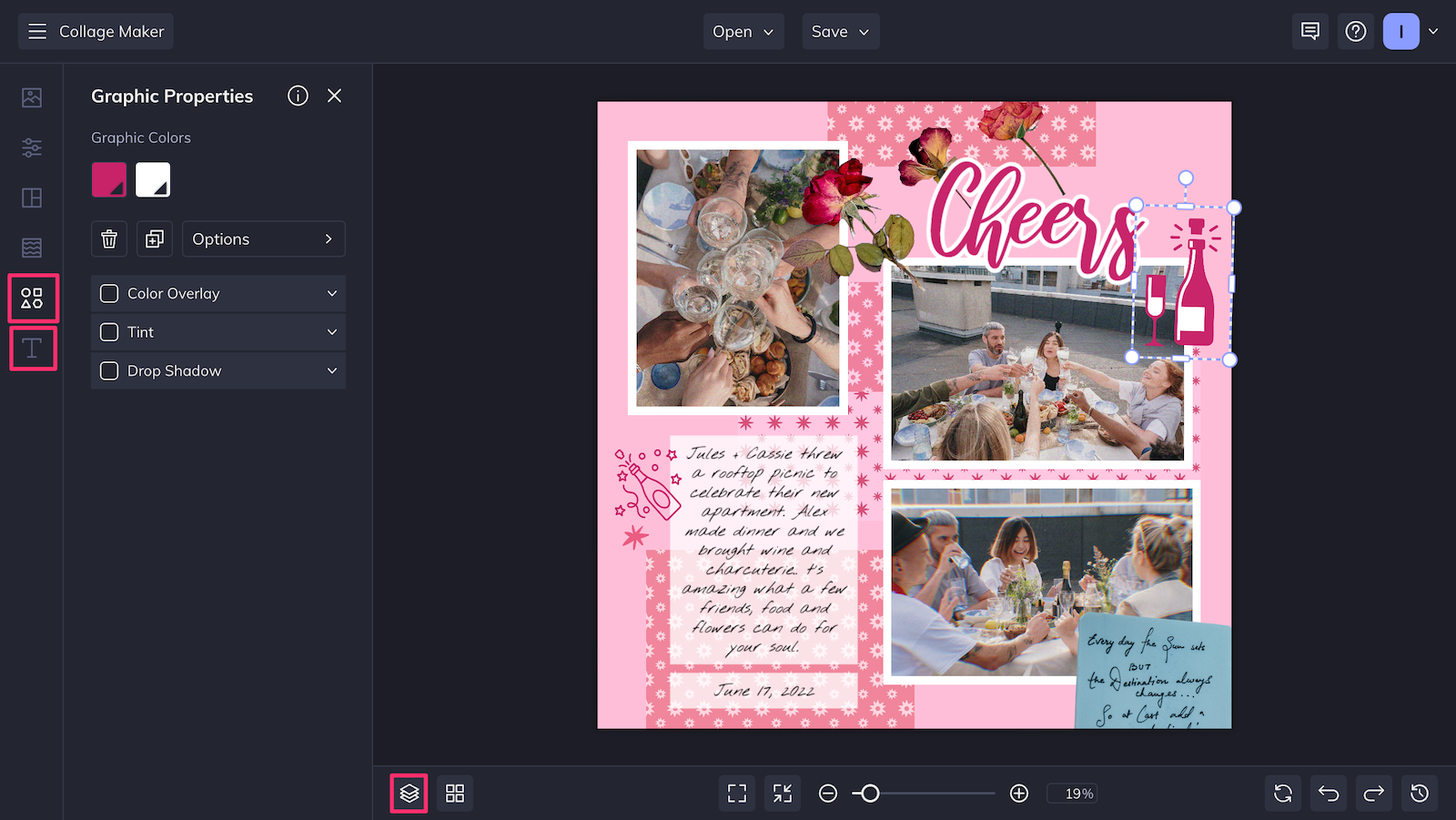Open the Graphics panel in the sidebar
Screen dimensions: 1456x820
(x=32, y=298)
